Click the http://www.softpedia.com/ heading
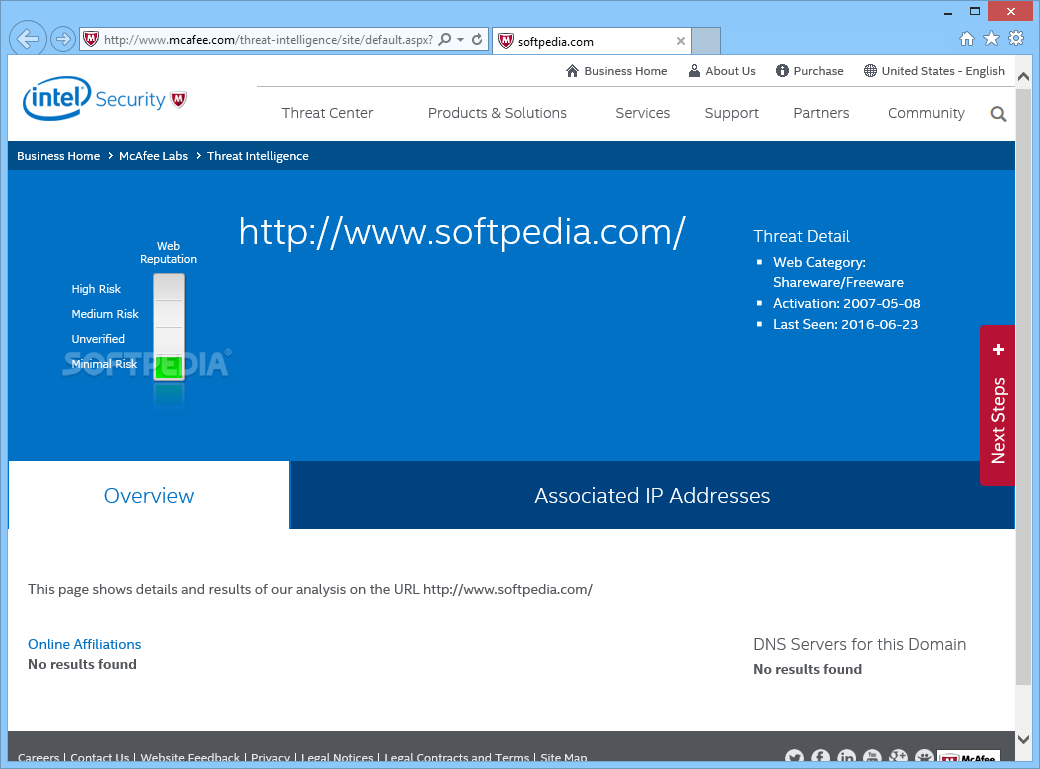 [x=462, y=232]
